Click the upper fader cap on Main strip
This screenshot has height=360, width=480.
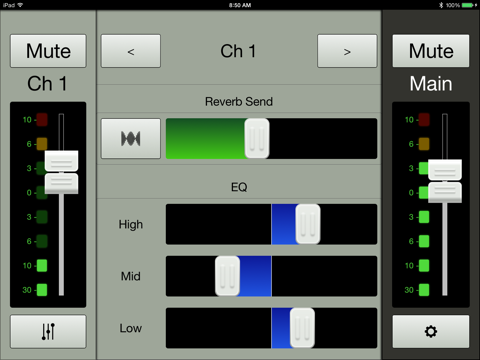(445, 170)
